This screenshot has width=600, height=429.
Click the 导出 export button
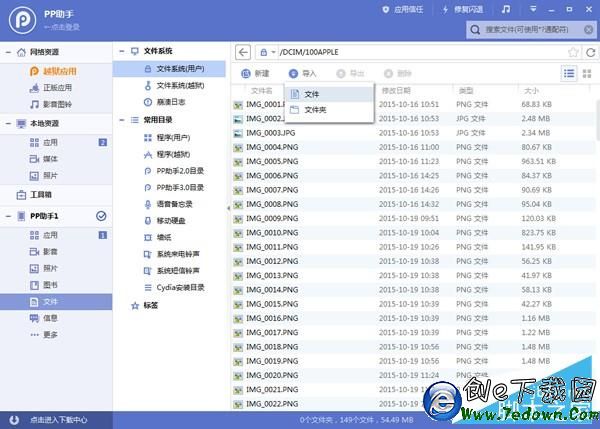(x=350, y=73)
